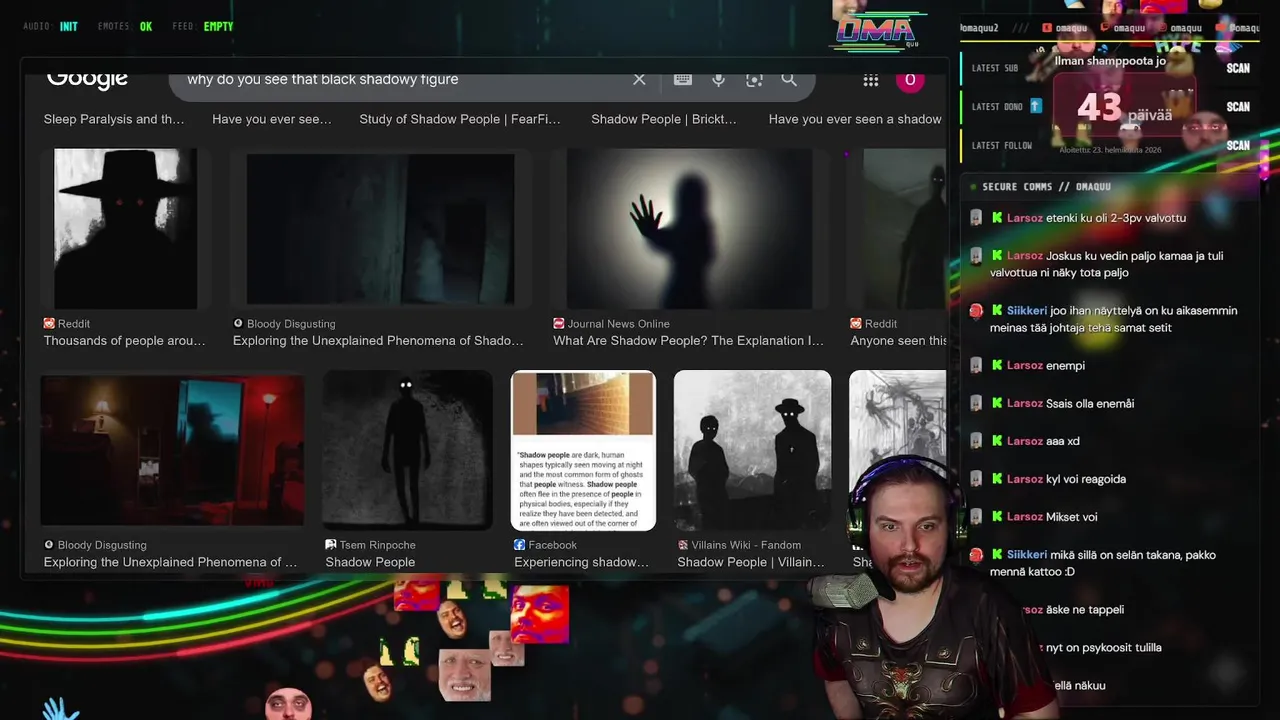Open Google Lens image search icon

[x=754, y=79]
